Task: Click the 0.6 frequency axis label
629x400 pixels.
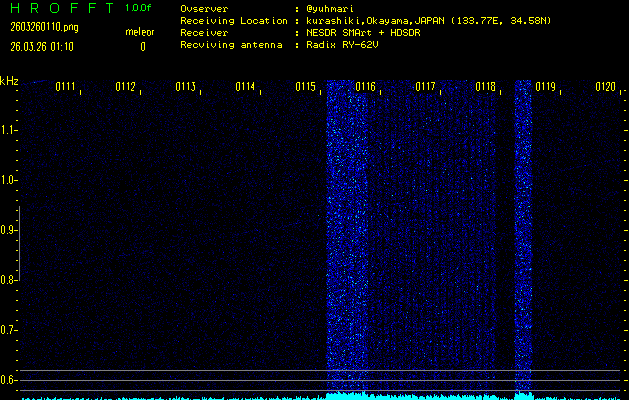Action: coord(8,380)
